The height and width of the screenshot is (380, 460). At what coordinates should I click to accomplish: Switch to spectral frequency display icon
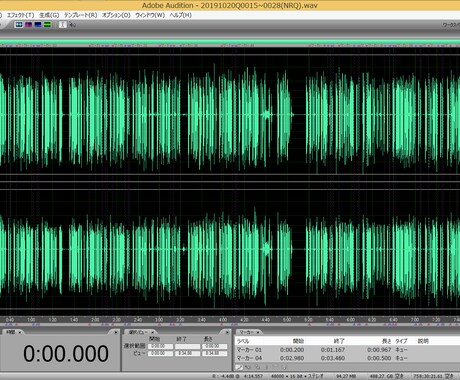29,24
